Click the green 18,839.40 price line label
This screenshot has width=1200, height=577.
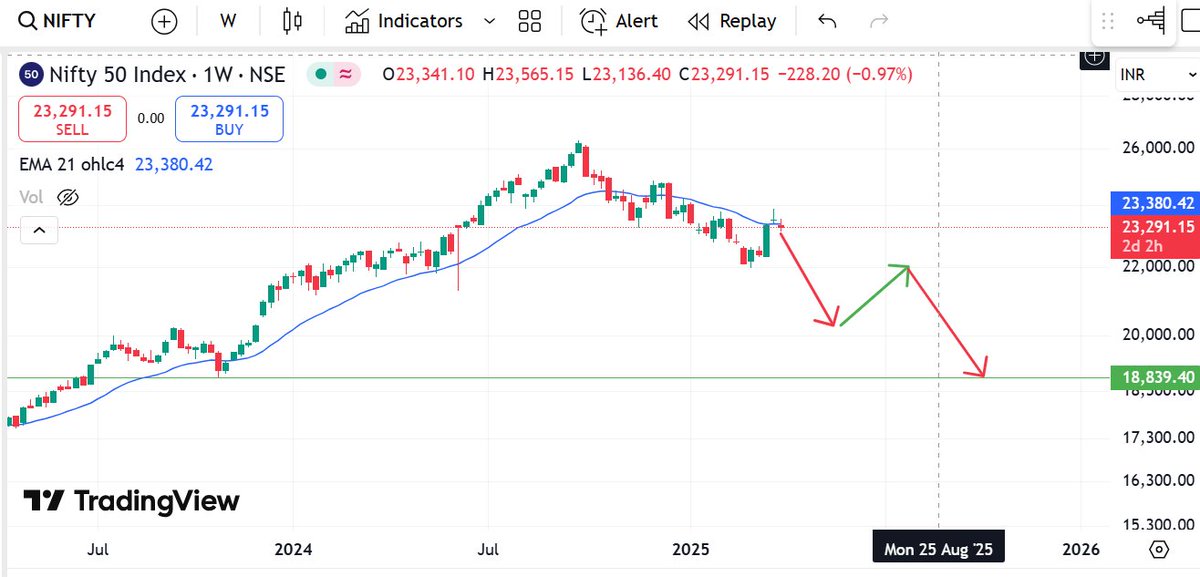point(1155,377)
